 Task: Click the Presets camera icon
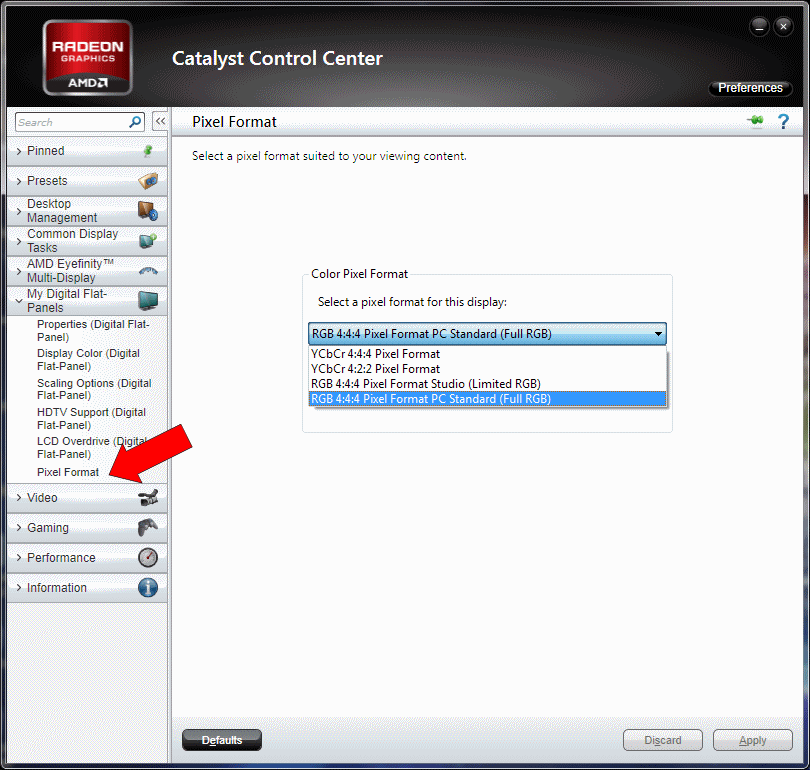[x=148, y=181]
